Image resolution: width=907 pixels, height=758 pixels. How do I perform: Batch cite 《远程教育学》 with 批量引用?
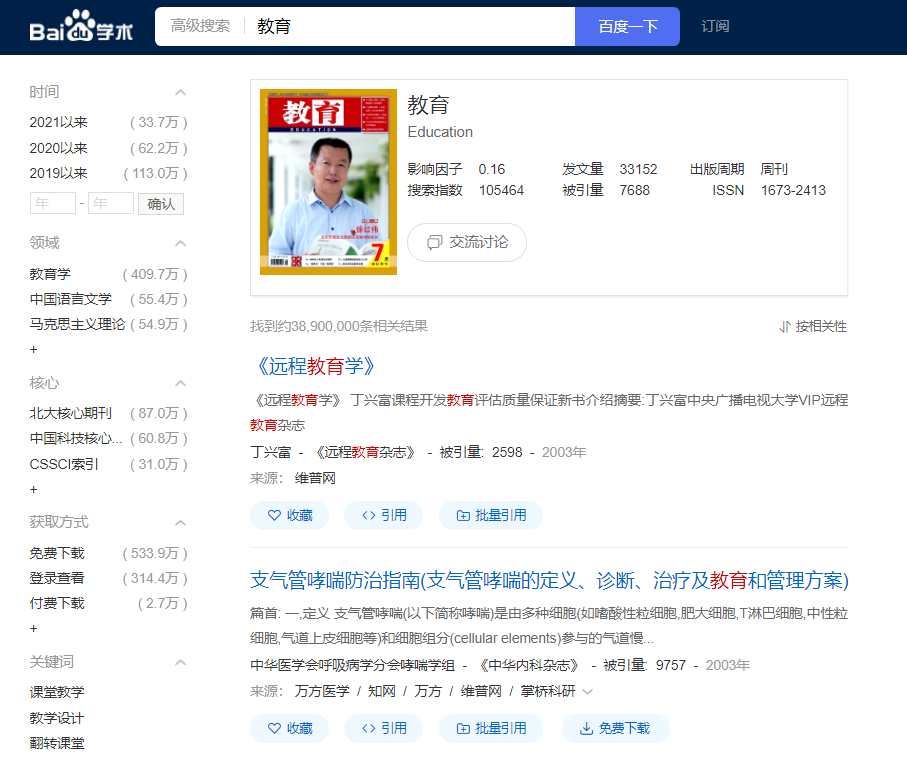(x=491, y=516)
